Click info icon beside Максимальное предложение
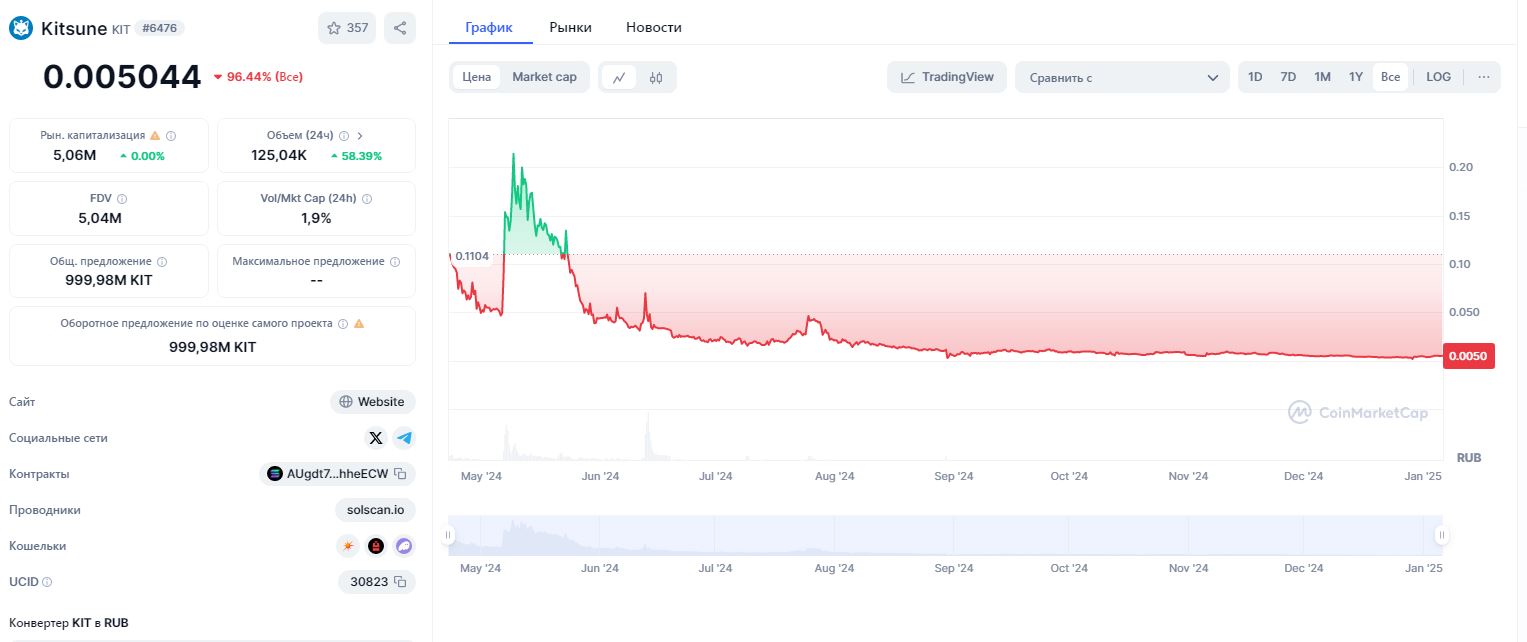This screenshot has height=642, width=1527. pos(395,261)
